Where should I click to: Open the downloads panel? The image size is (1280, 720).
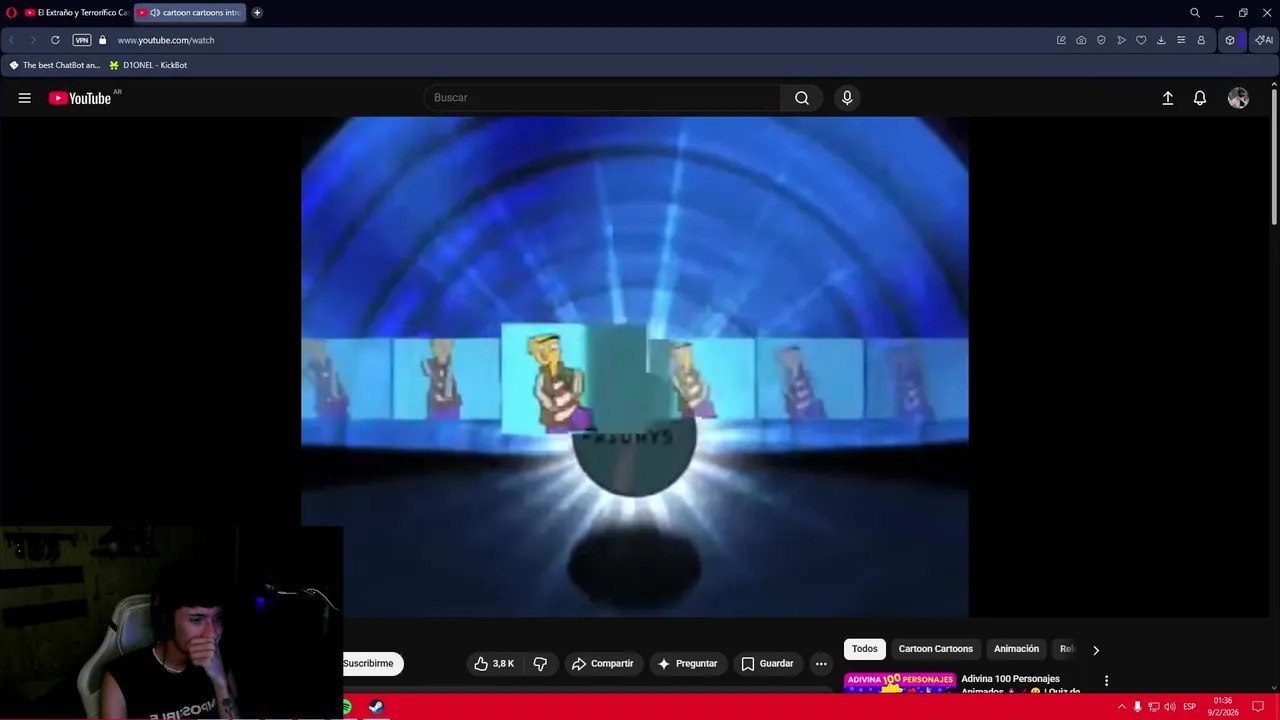tap(1161, 40)
